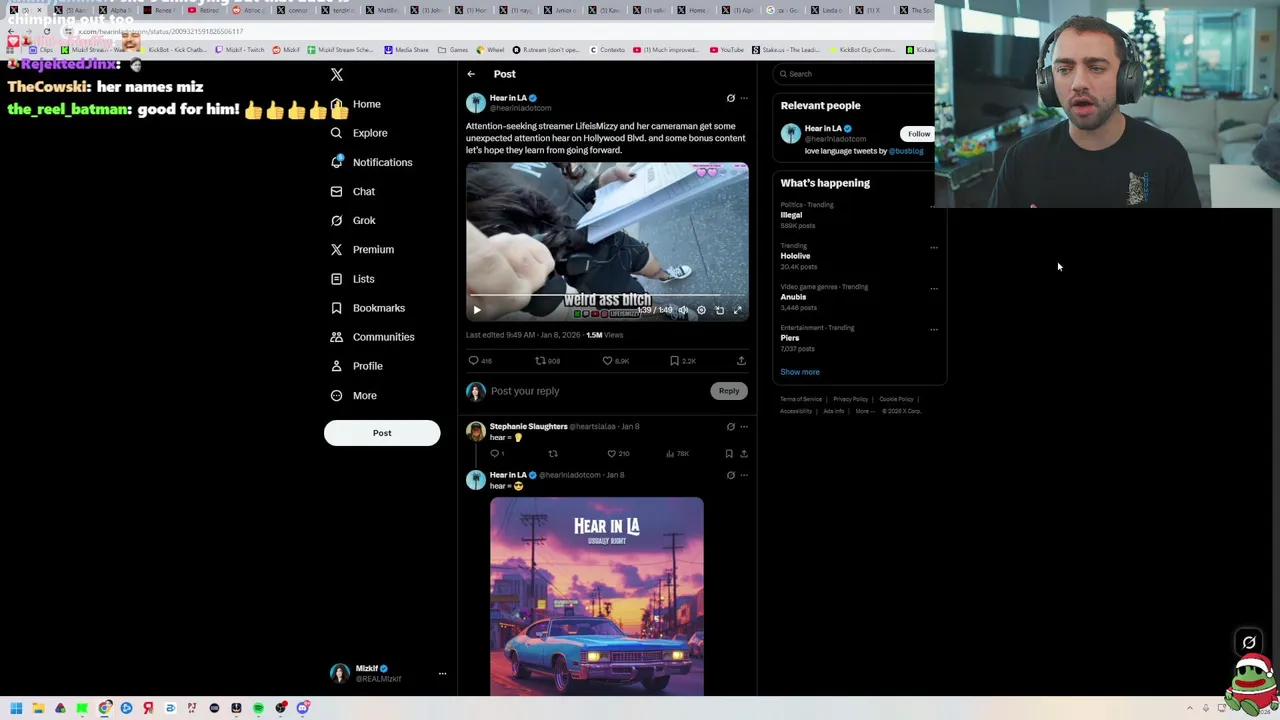Screen dimensions: 1280x720
Task: Follow Hear in LA
Action: click(x=918, y=134)
